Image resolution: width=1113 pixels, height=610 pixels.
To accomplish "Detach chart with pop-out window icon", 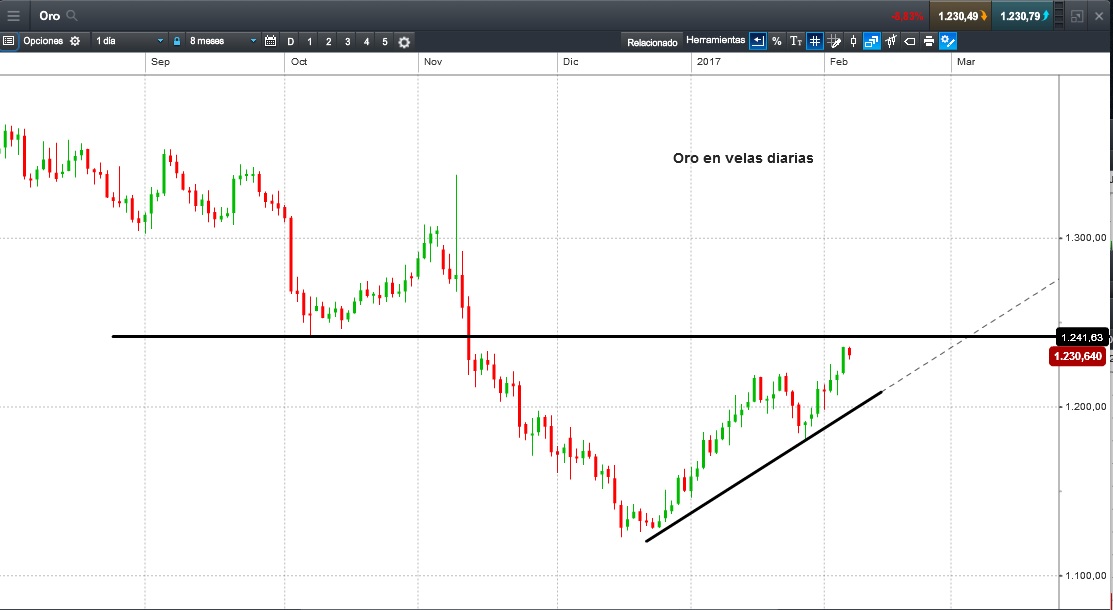I will 1077,16.
